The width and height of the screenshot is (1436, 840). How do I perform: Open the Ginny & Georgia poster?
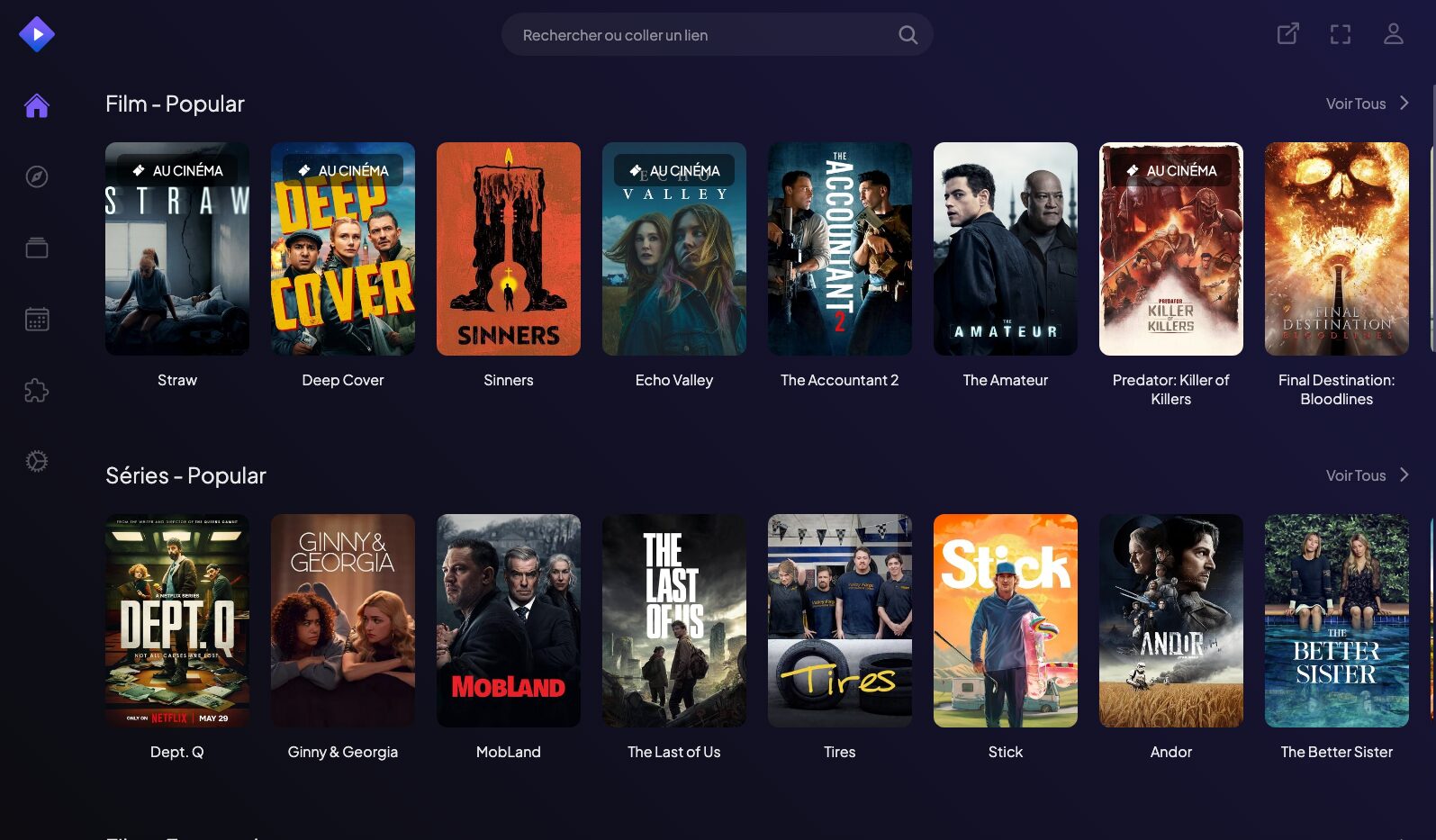pyautogui.click(x=343, y=620)
